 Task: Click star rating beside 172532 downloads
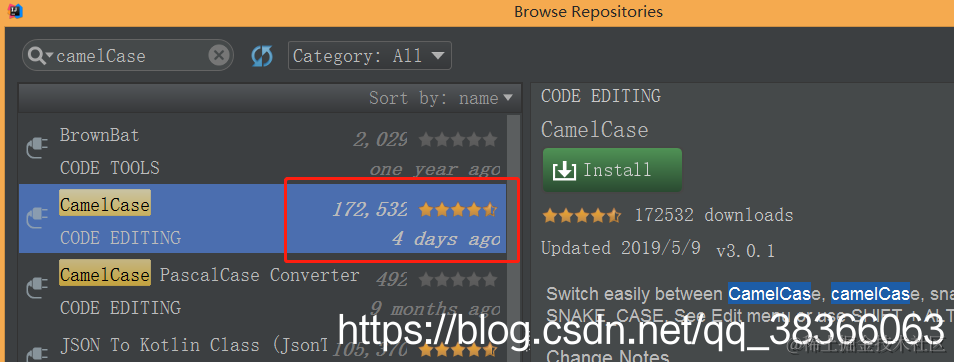coord(582,215)
